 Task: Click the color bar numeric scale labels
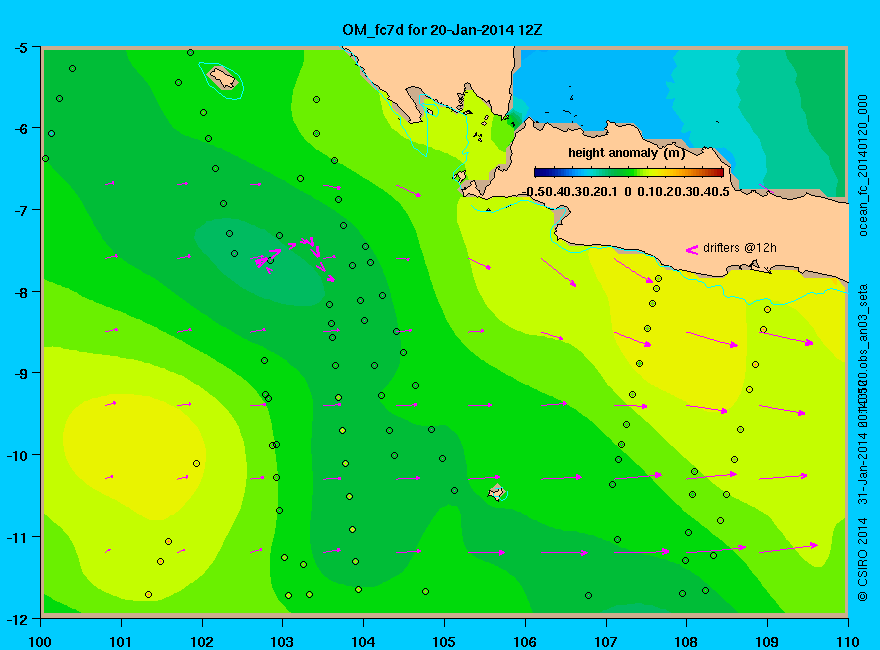coord(626,192)
